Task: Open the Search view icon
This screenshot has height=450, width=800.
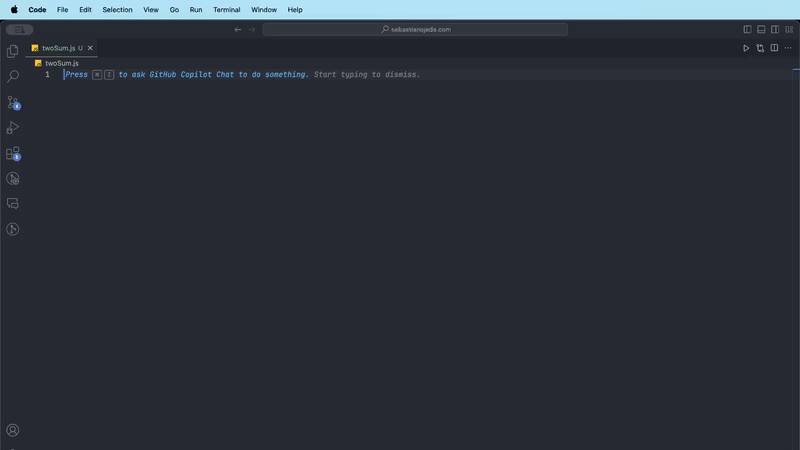Action: point(13,77)
